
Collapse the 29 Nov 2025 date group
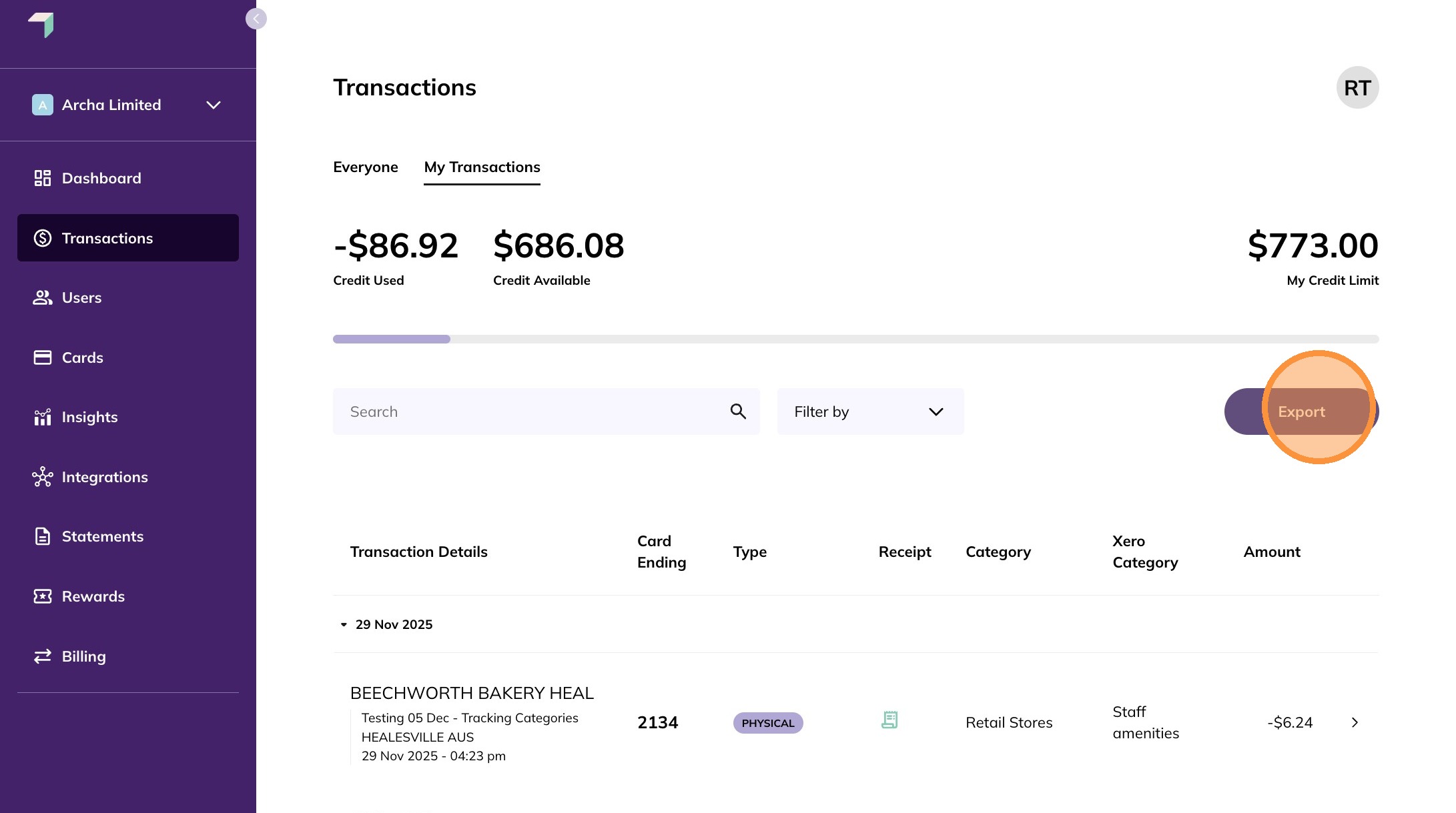click(x=344, y=625)
